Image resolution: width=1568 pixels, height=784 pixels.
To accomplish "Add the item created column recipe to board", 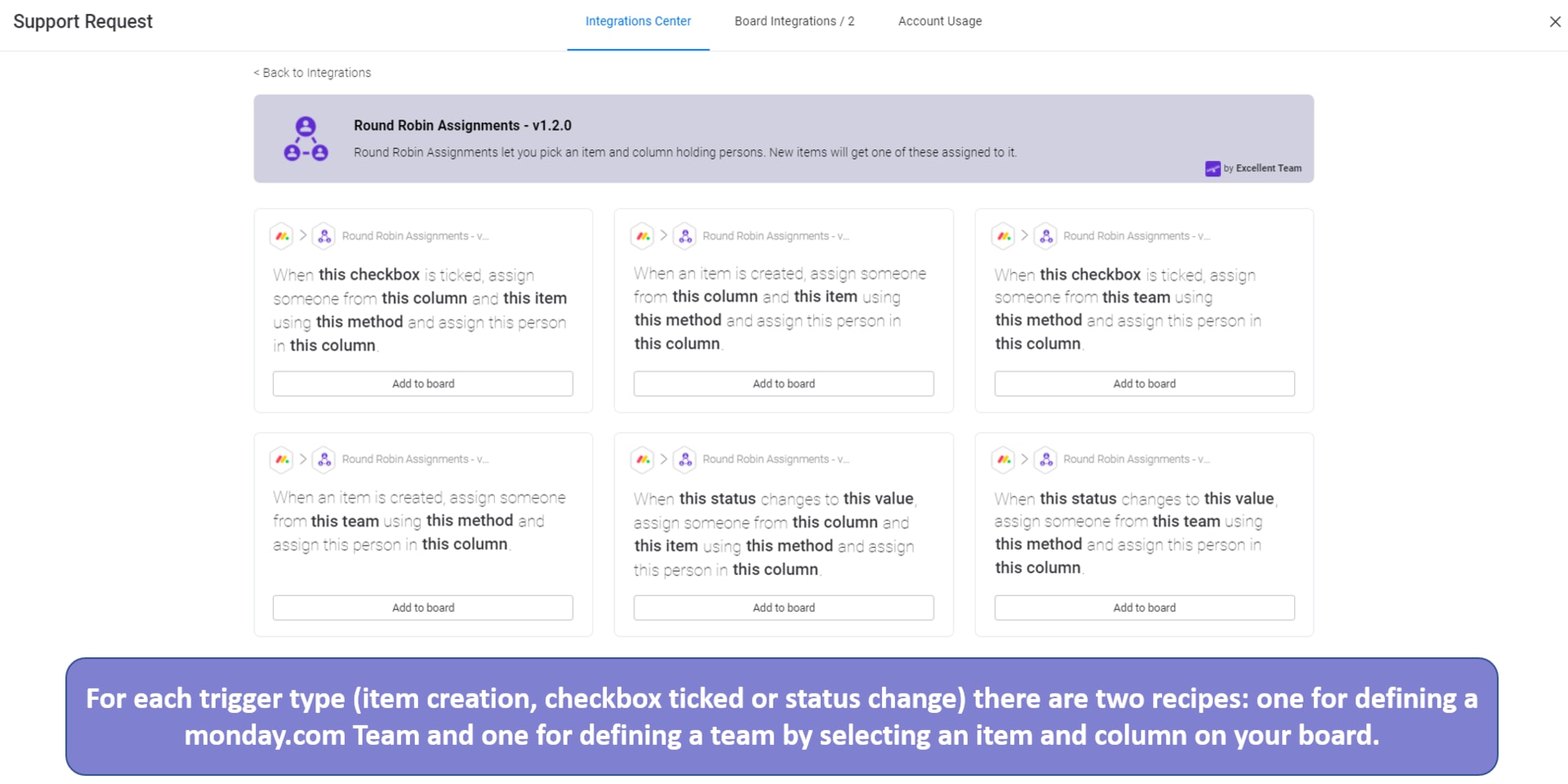I will point(784,384).
